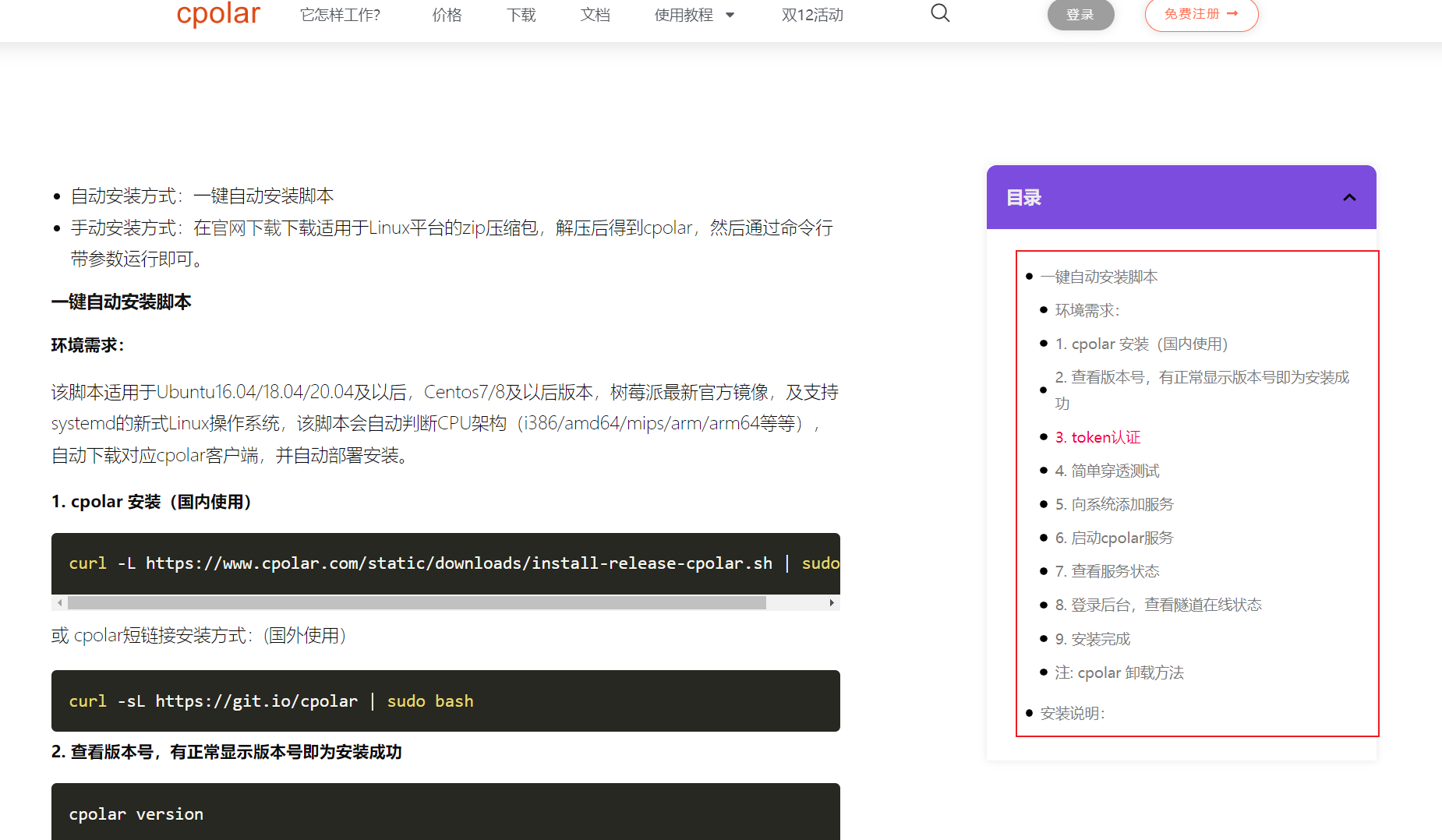Jump to 6. 启动cpolar服务 entry
1442x840 pixels.
(x=1114, y=538)
